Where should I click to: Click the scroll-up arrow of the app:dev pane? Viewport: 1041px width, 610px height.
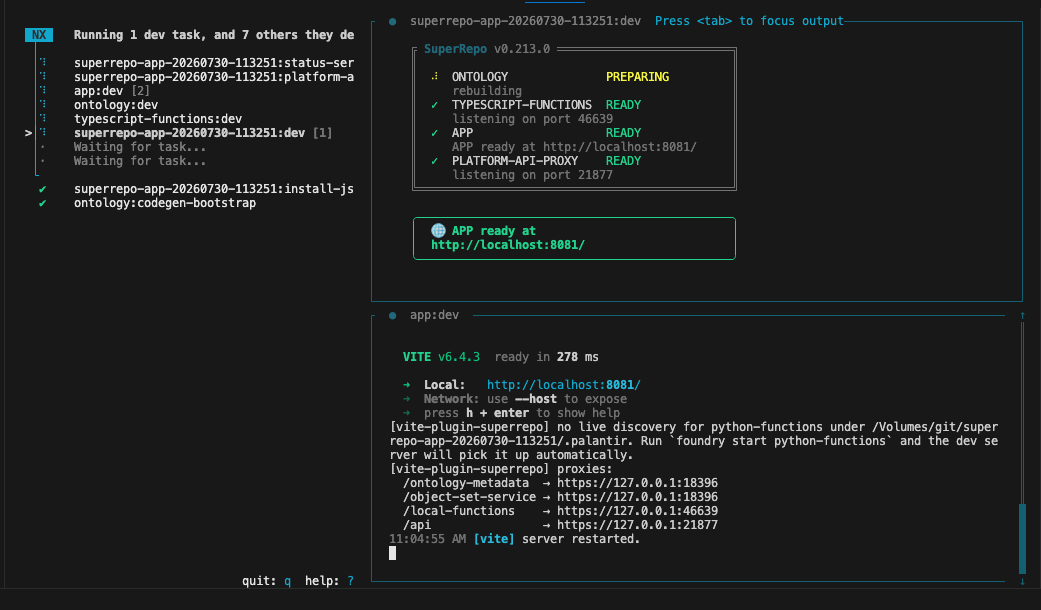1022,315
